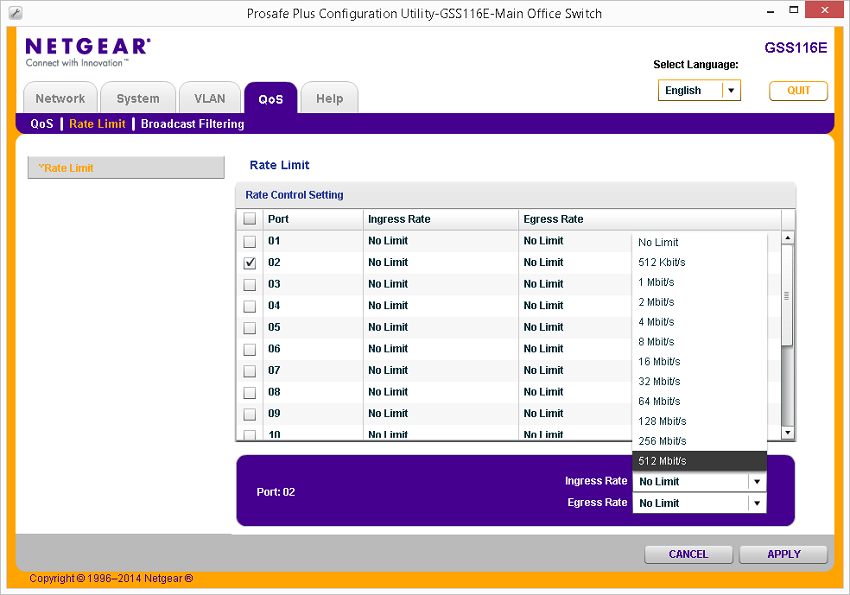Screen dimensions: 850x595
Task: Open the QoS submenu link
Action: (x=42, y=124)
